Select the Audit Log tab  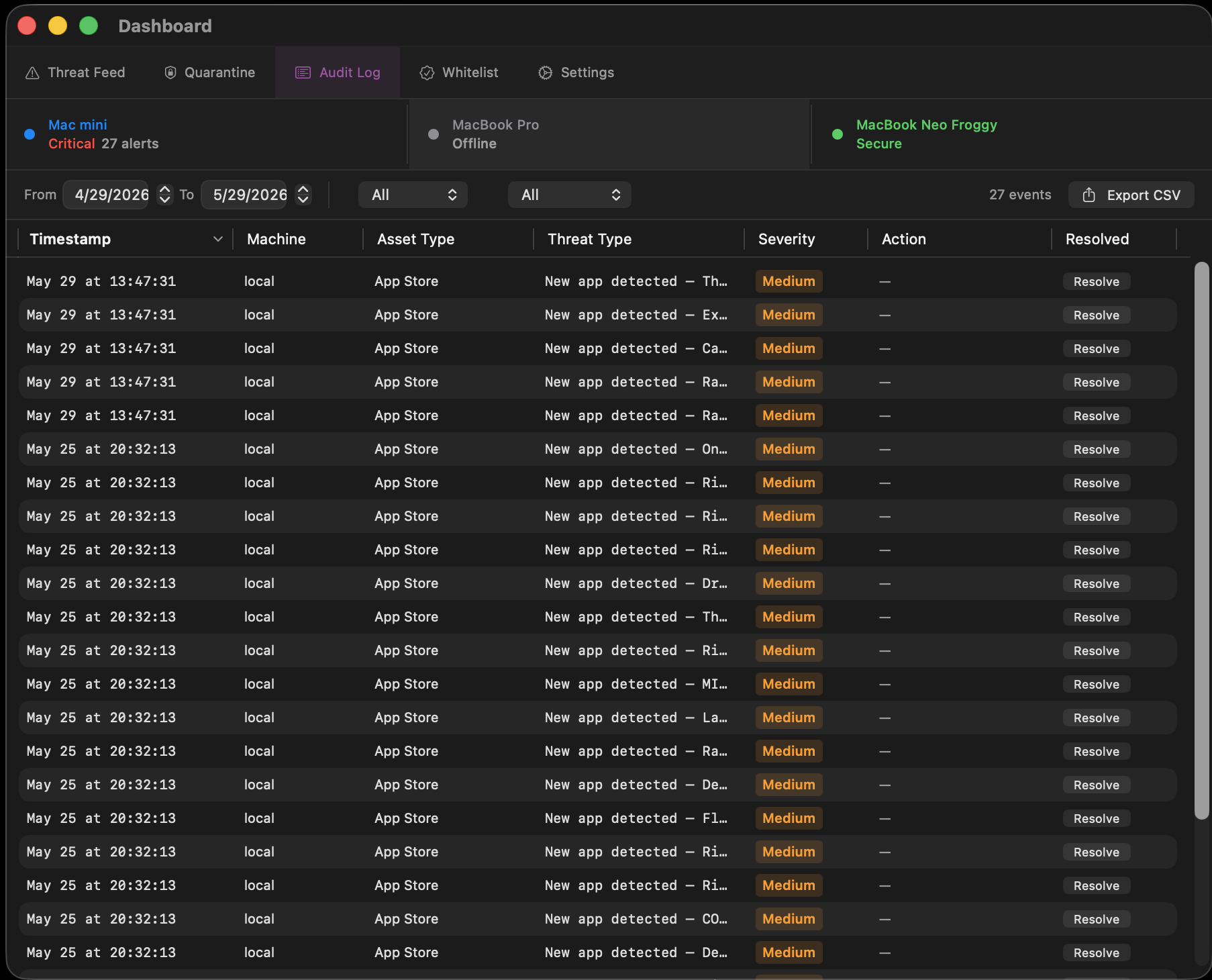click(338, 72)
